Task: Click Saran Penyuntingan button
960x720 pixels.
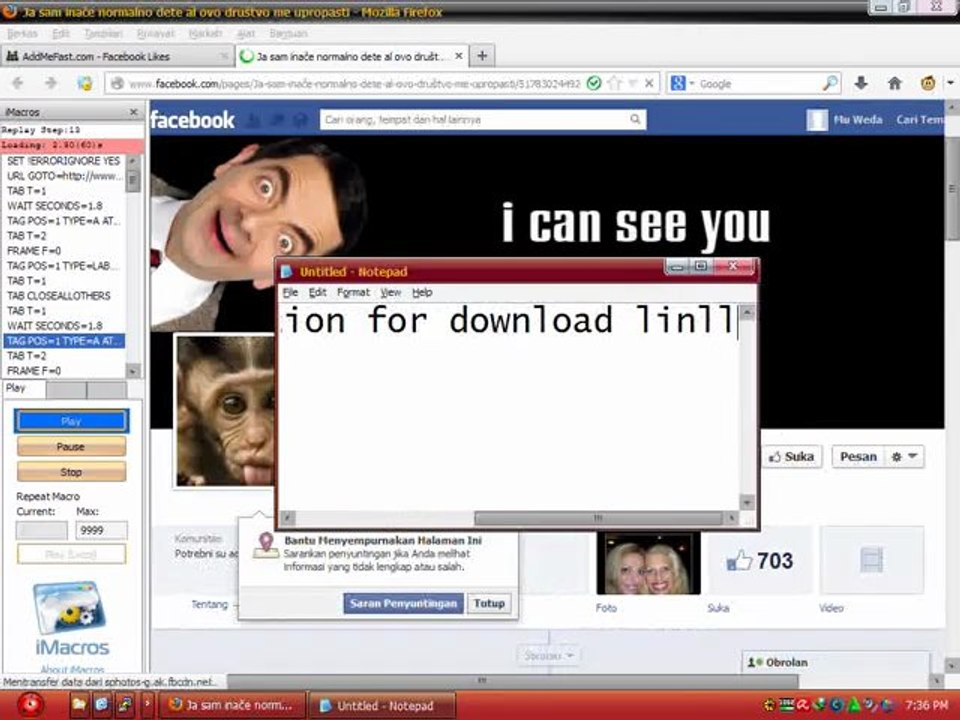Action: coord(403,604)
